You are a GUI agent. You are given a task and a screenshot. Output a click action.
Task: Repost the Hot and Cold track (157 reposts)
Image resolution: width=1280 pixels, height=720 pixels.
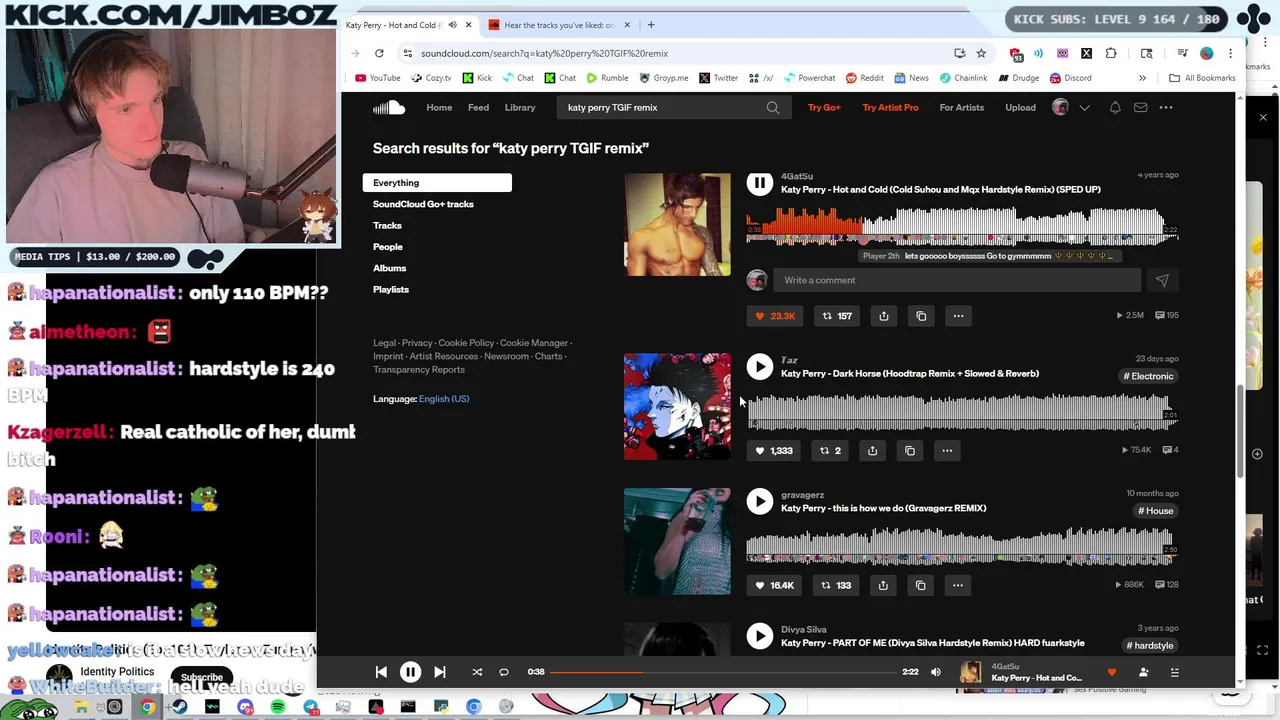pyautogui.click(x=837, y=316)
